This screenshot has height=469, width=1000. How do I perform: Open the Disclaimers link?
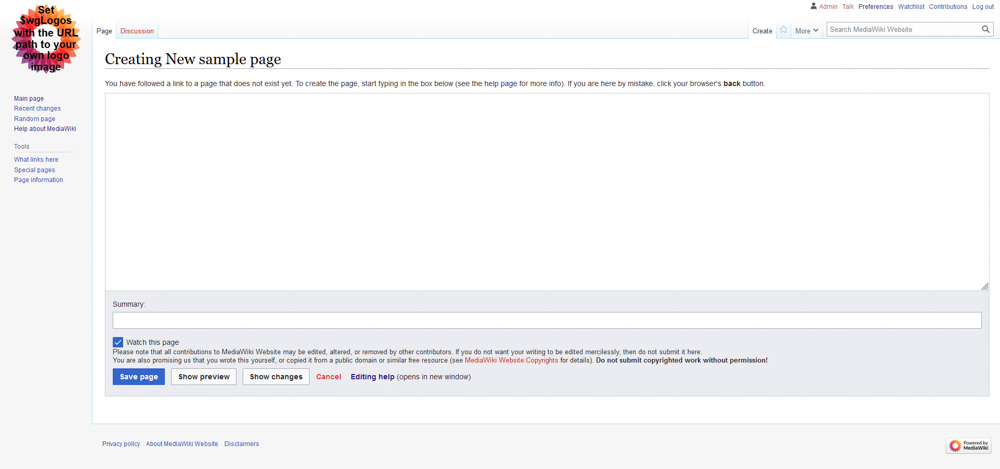(x=242, y=443)
